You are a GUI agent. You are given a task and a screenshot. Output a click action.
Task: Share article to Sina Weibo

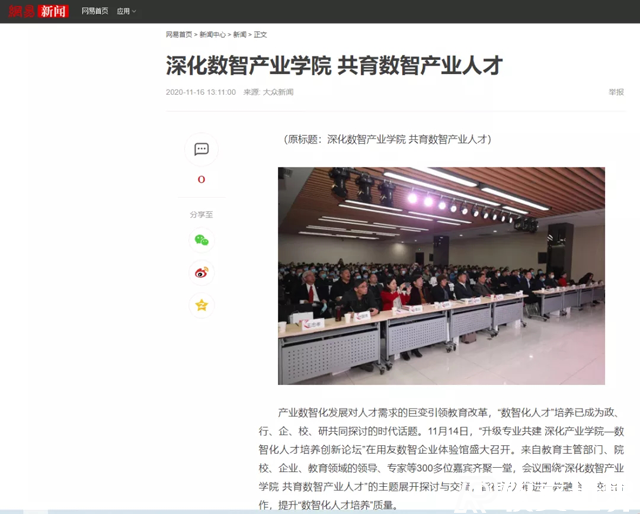(x=201, y=272)
